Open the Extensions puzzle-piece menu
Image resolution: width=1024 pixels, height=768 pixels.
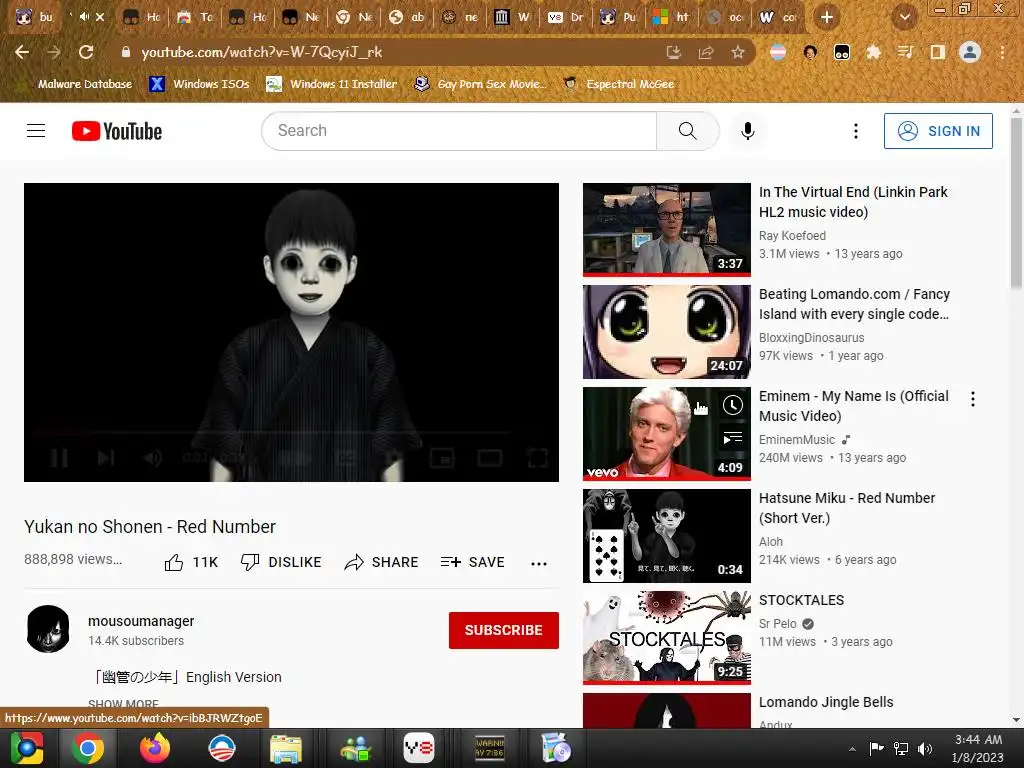coord(874,52)
